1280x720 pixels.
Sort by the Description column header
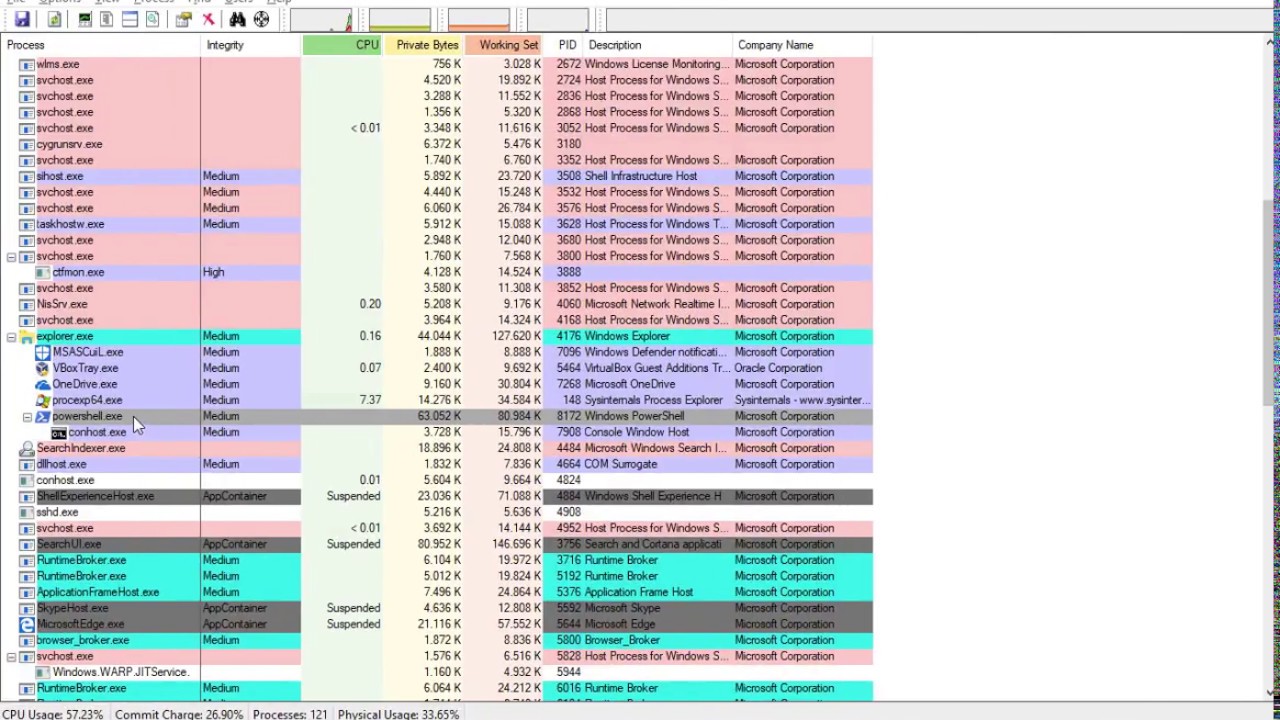(658, 45)
